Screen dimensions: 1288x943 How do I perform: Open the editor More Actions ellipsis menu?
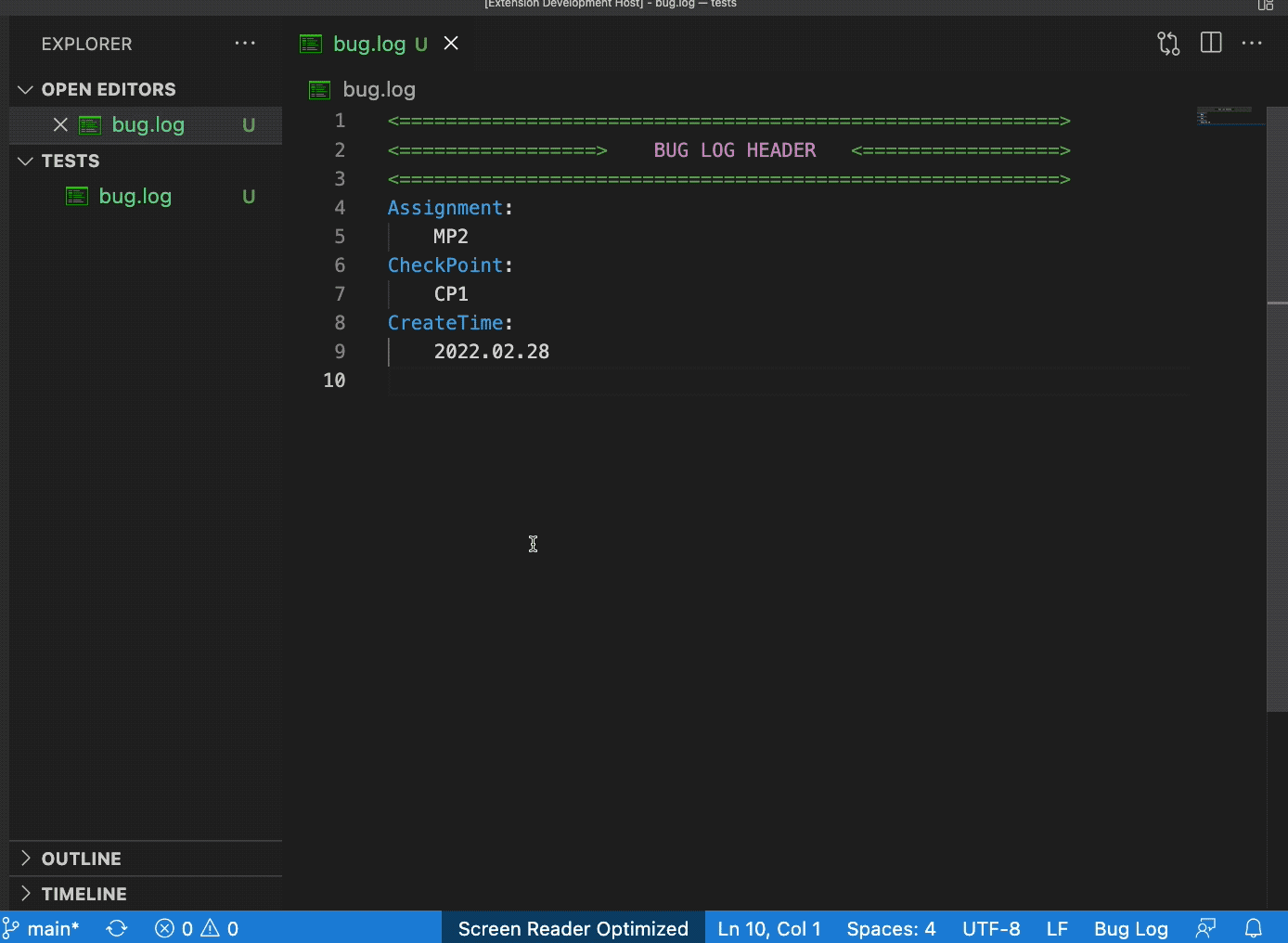(1252, 44)
